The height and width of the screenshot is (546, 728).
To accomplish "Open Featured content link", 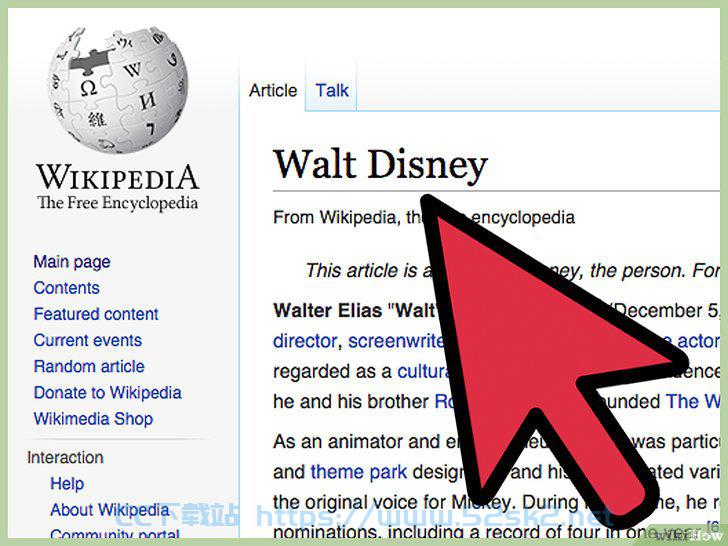I will [x=96, y=314].
